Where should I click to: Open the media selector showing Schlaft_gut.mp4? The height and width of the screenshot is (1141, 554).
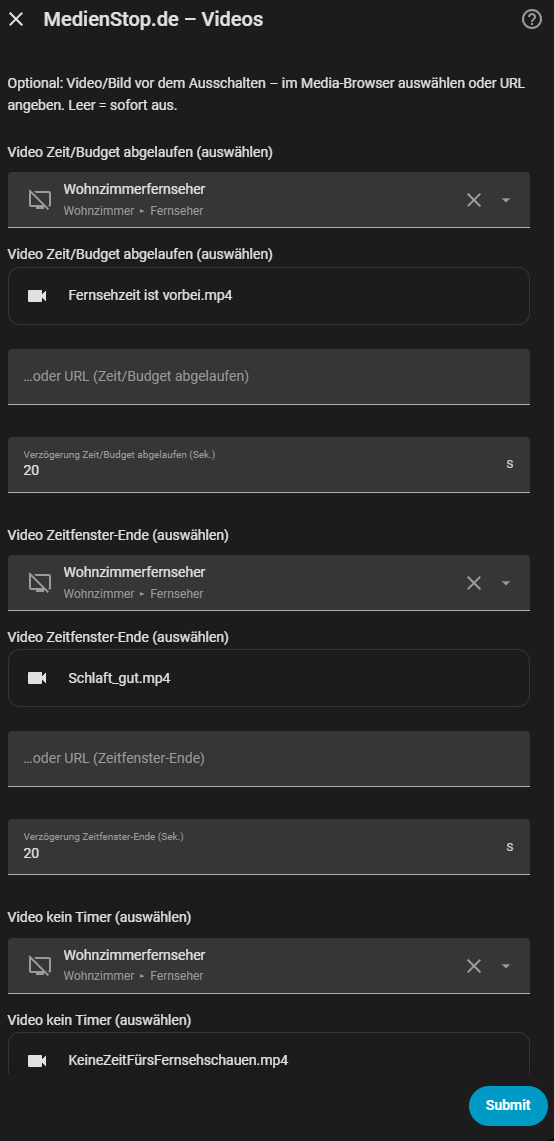(x=269, y=678)
